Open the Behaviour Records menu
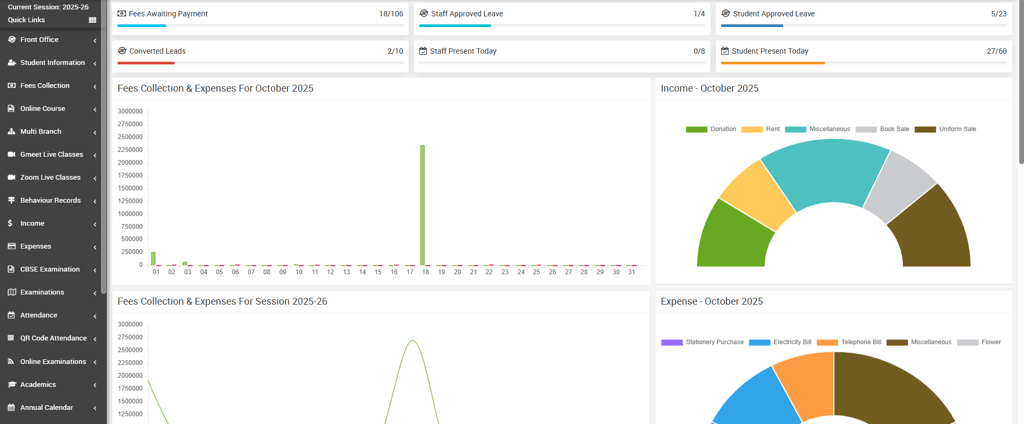The width and height of the screenshot is (1024, 424). pos(52,201)
